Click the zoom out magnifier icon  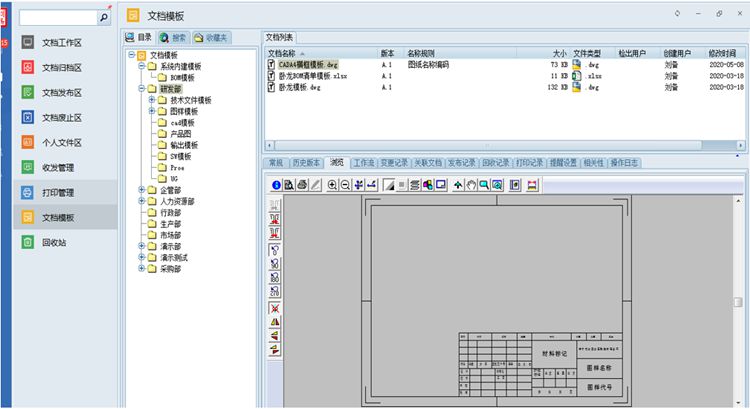[346, 185]
